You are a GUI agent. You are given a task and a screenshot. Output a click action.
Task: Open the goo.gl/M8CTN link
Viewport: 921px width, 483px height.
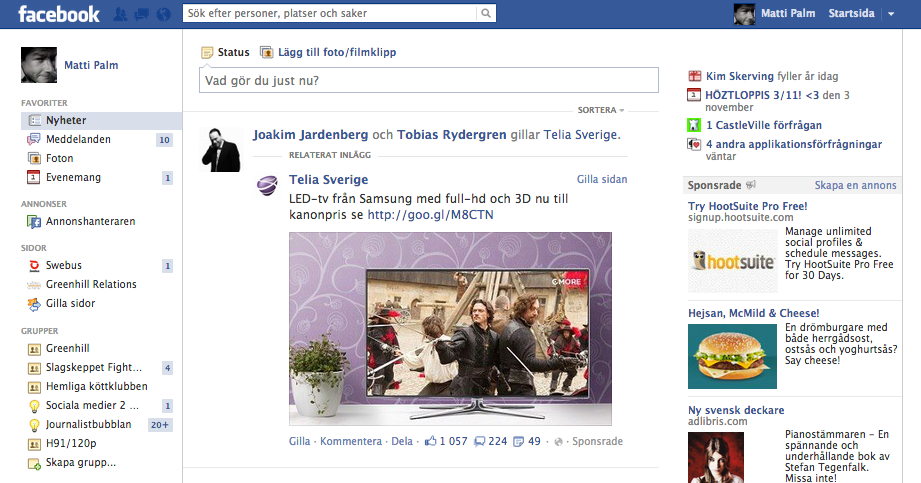coord(430,215)
